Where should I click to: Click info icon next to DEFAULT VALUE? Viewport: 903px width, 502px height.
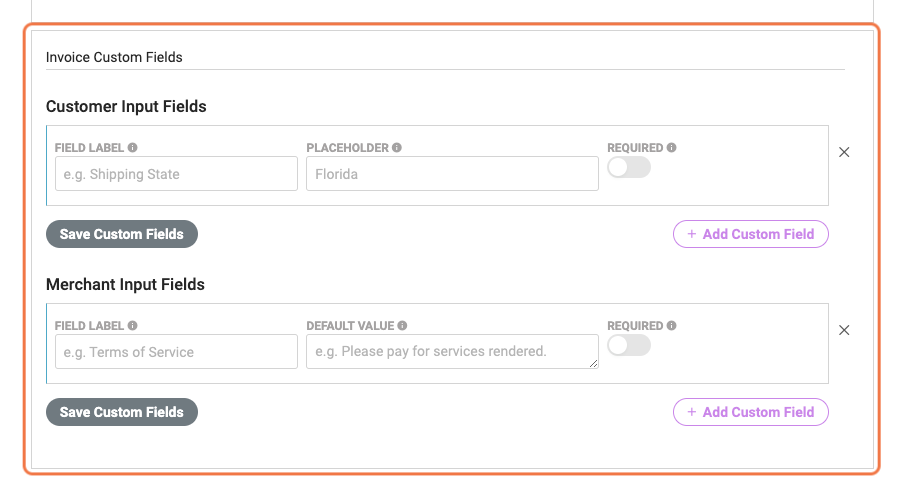402,325
